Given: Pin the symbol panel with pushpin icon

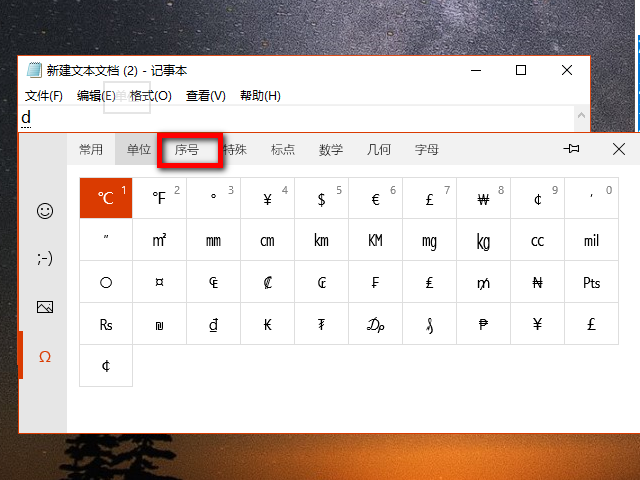Looking at the screenshot, I should click(572, 149).
